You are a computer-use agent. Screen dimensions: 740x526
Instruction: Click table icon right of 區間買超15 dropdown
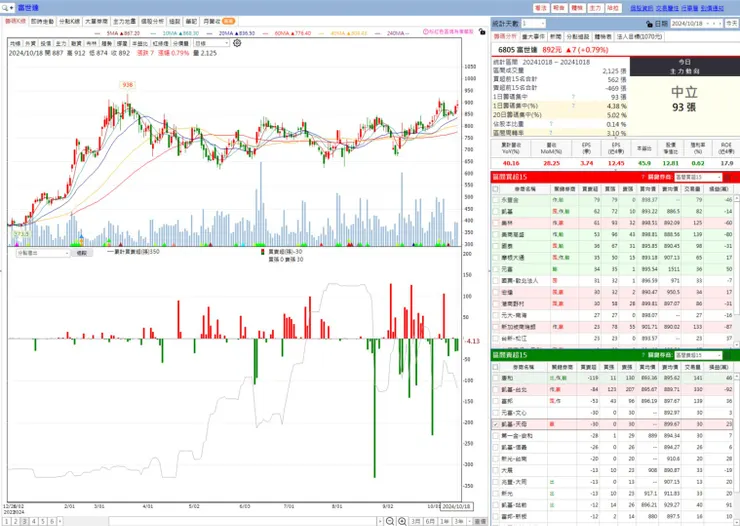pos(727,177)
